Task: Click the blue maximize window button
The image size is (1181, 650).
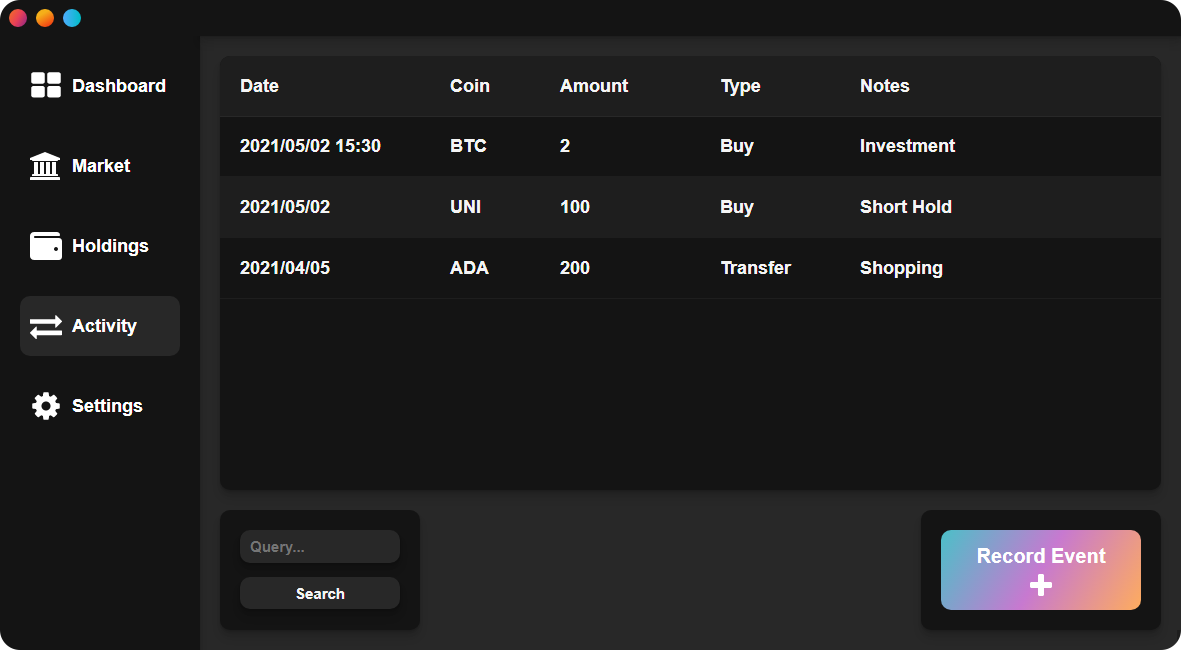Action: pyautogui.click(x=72, y=18)
